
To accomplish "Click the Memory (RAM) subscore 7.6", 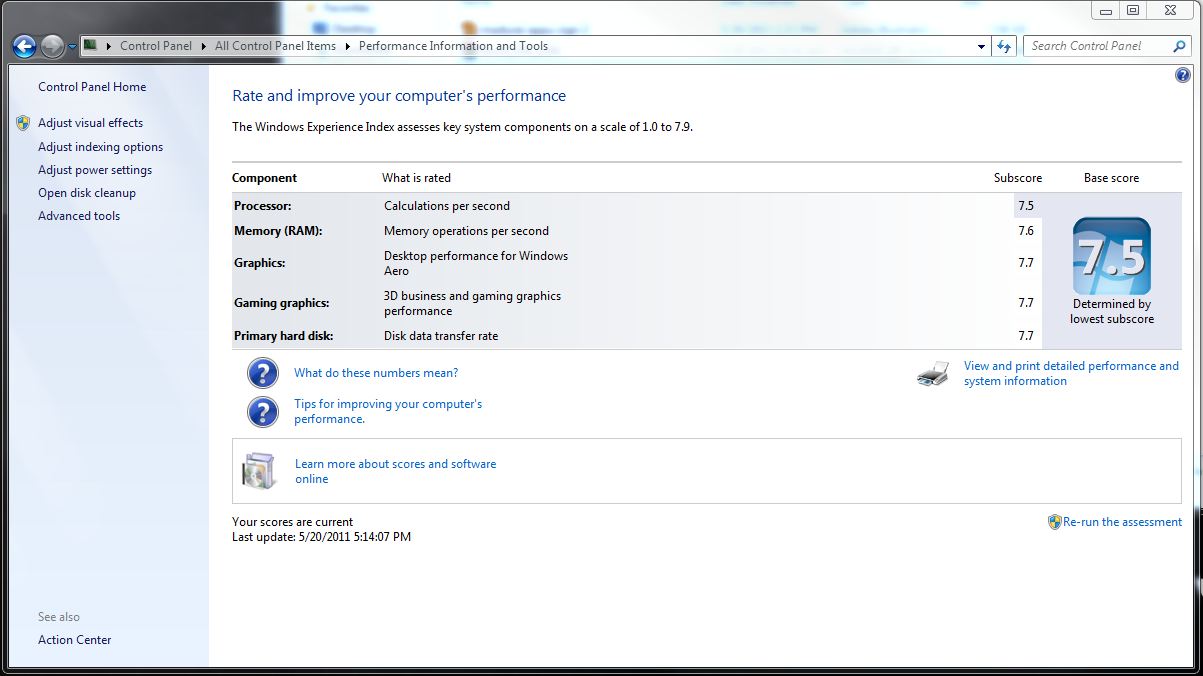I will pyautogui.click(x=1026, y=231).
